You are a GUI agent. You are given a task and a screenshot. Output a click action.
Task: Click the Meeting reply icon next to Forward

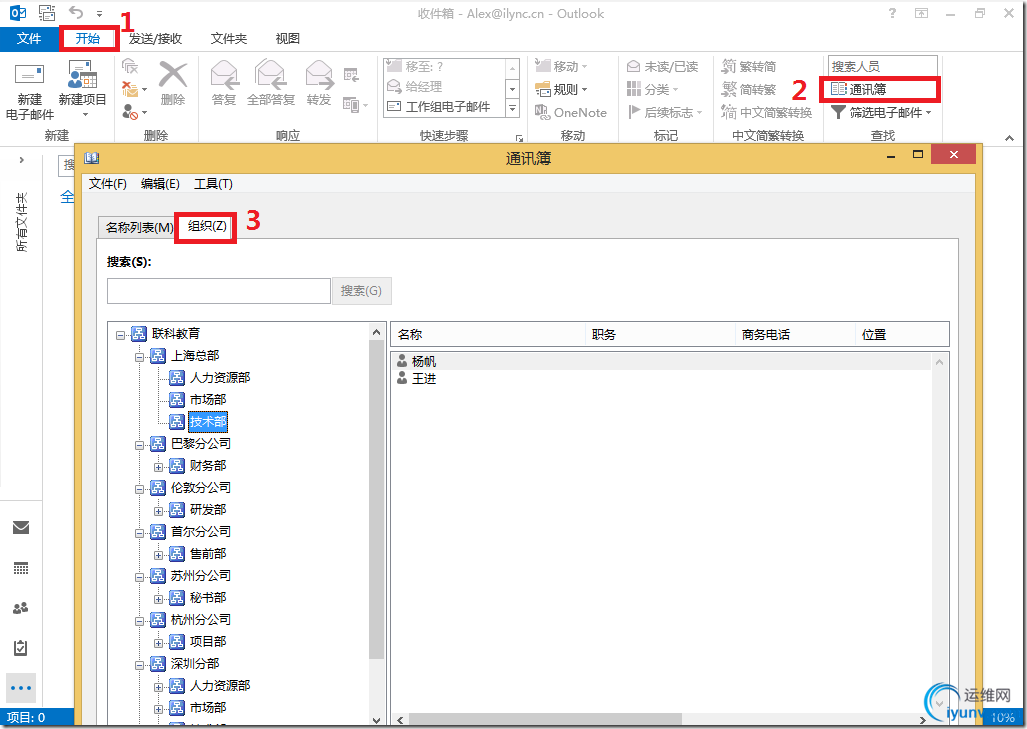tap(352, 74)
